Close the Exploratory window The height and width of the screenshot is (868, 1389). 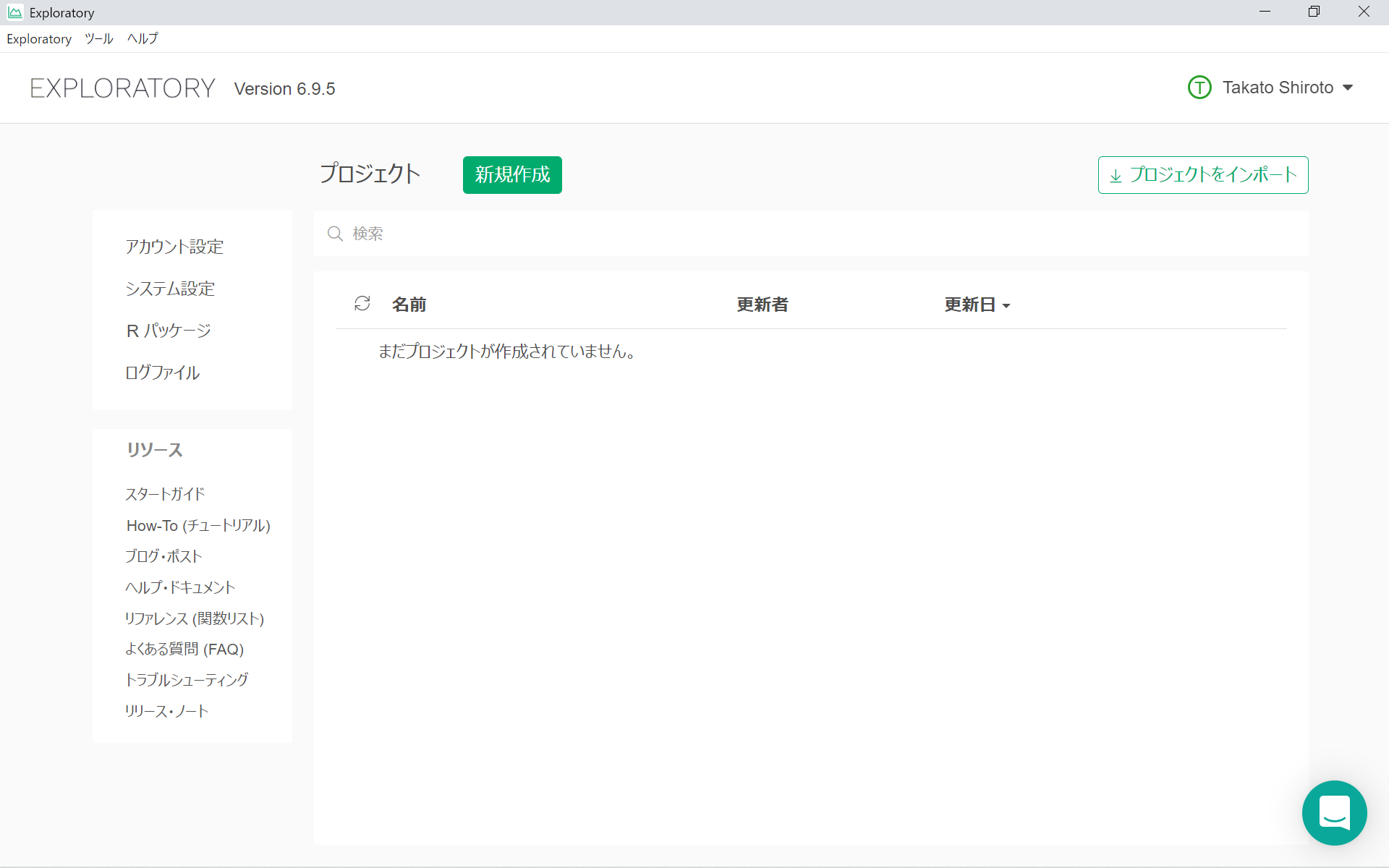(1364, 12)
